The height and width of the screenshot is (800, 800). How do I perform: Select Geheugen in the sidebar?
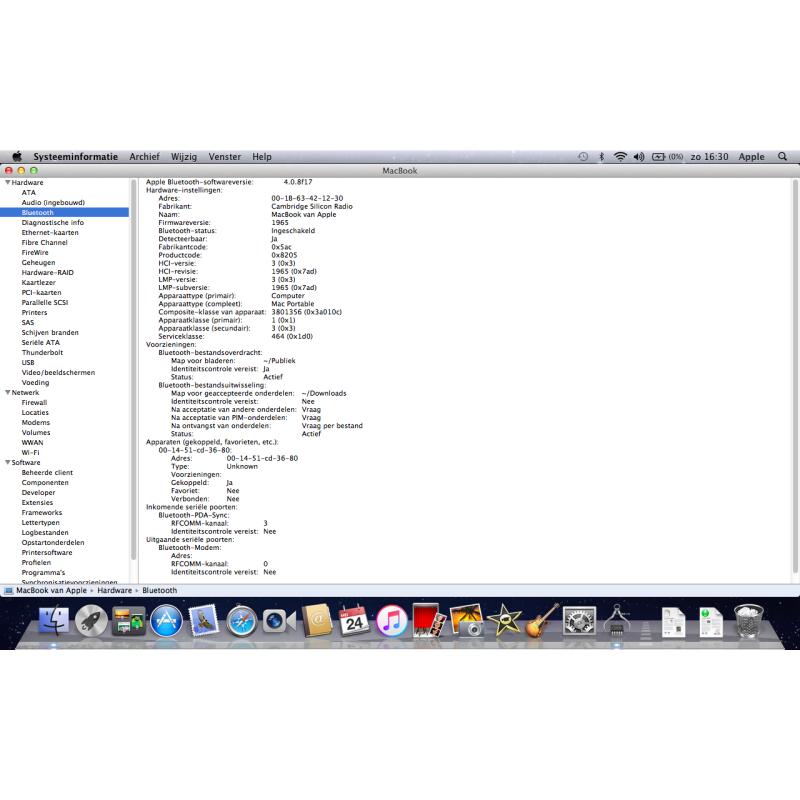[x=38, y=263]
